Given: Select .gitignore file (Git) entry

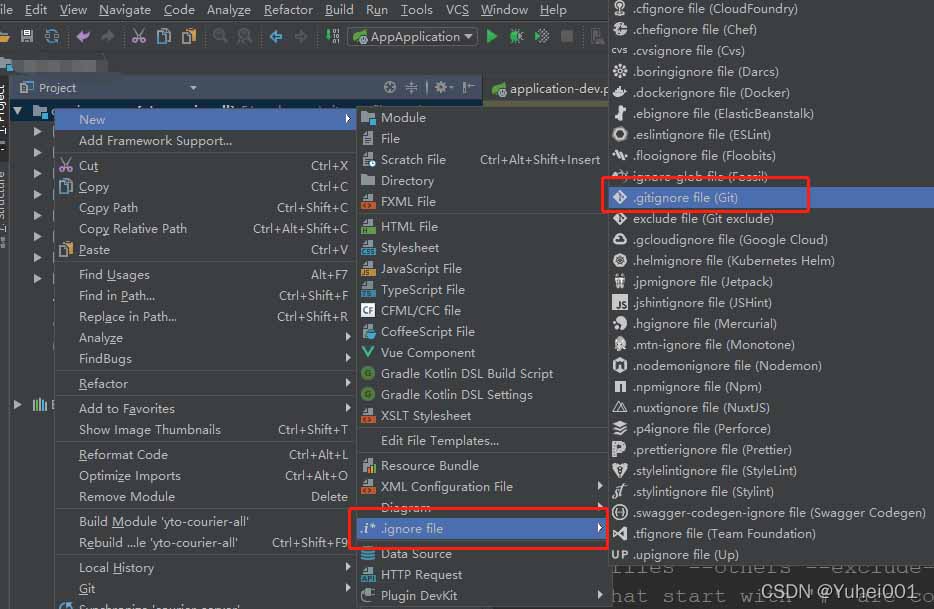Looking at the screenshot, I should 771,198.
